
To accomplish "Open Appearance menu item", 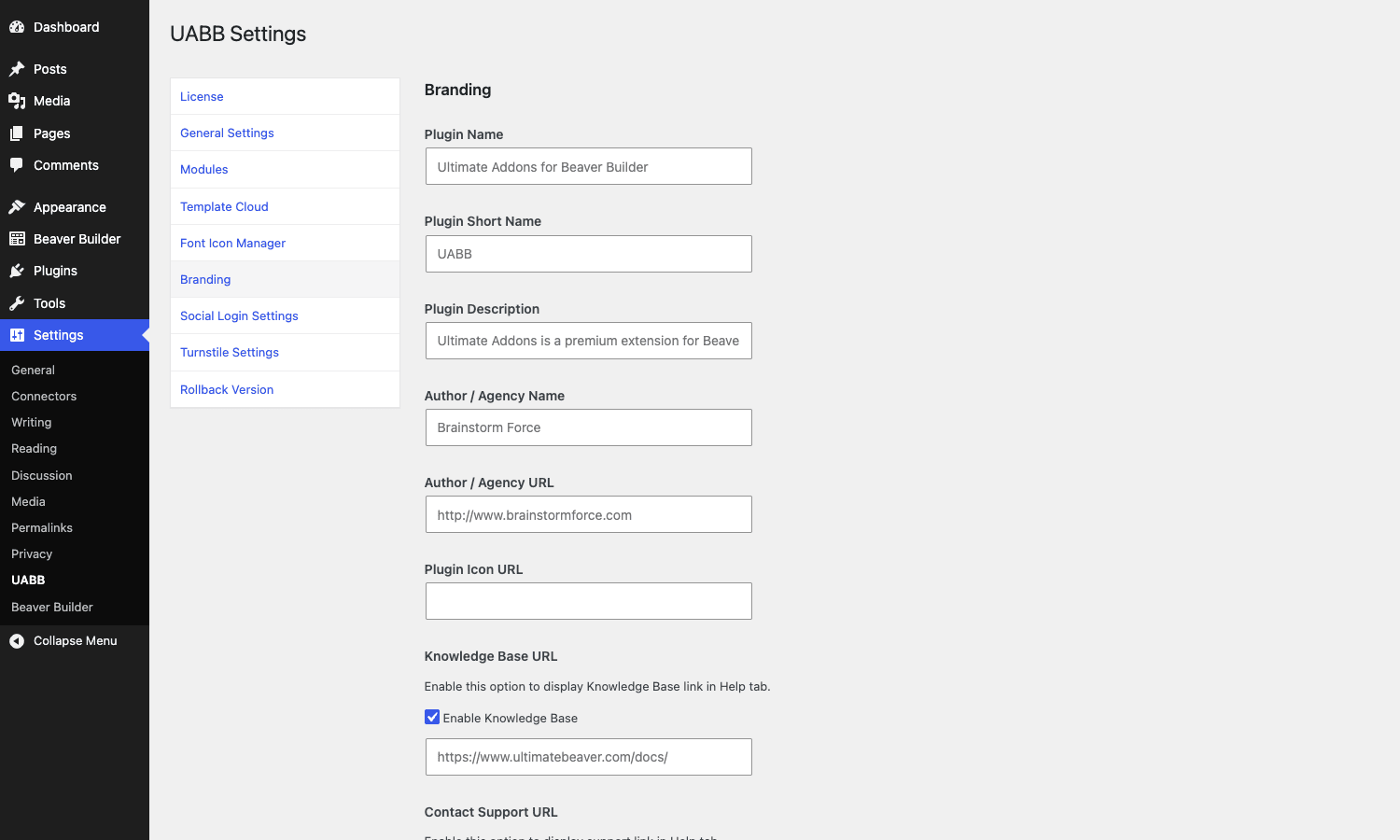I will tap(75, 207).
